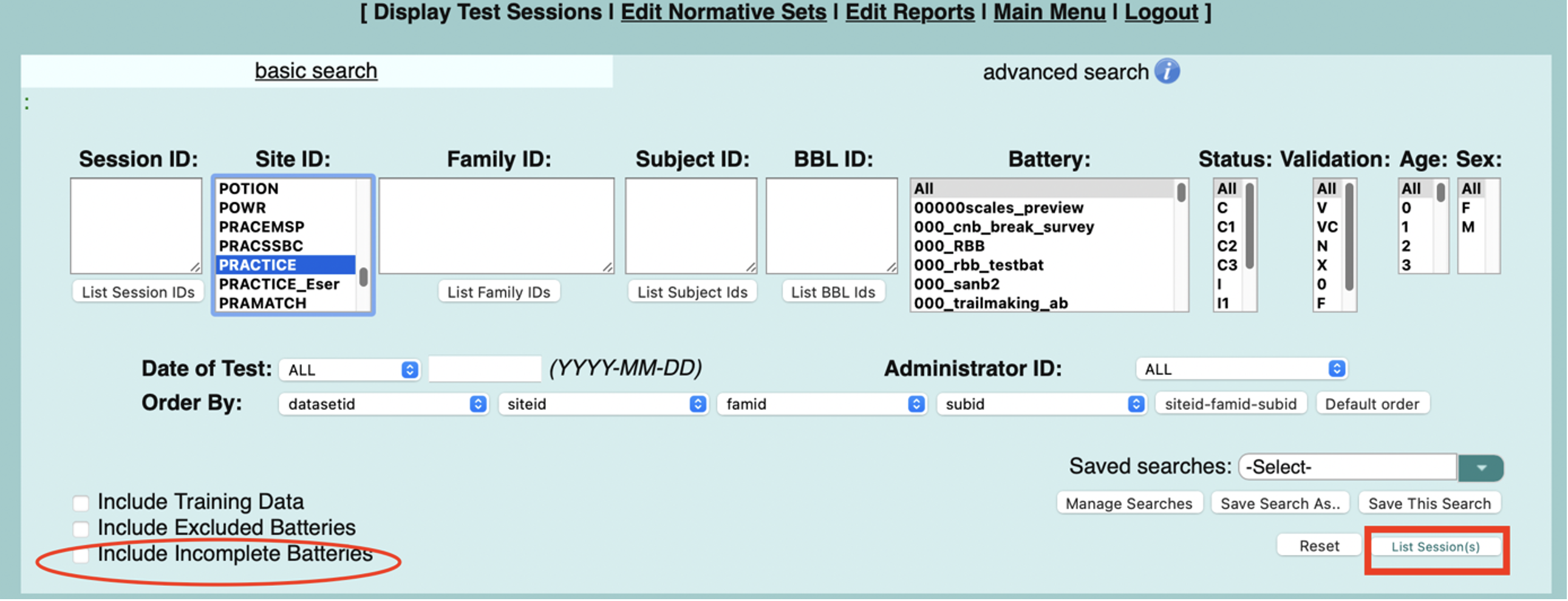The height and width of the screenshot is (601, 1568).
Task: Enable Include Incomplete Batteries checkbox
Action: (81, 555)
